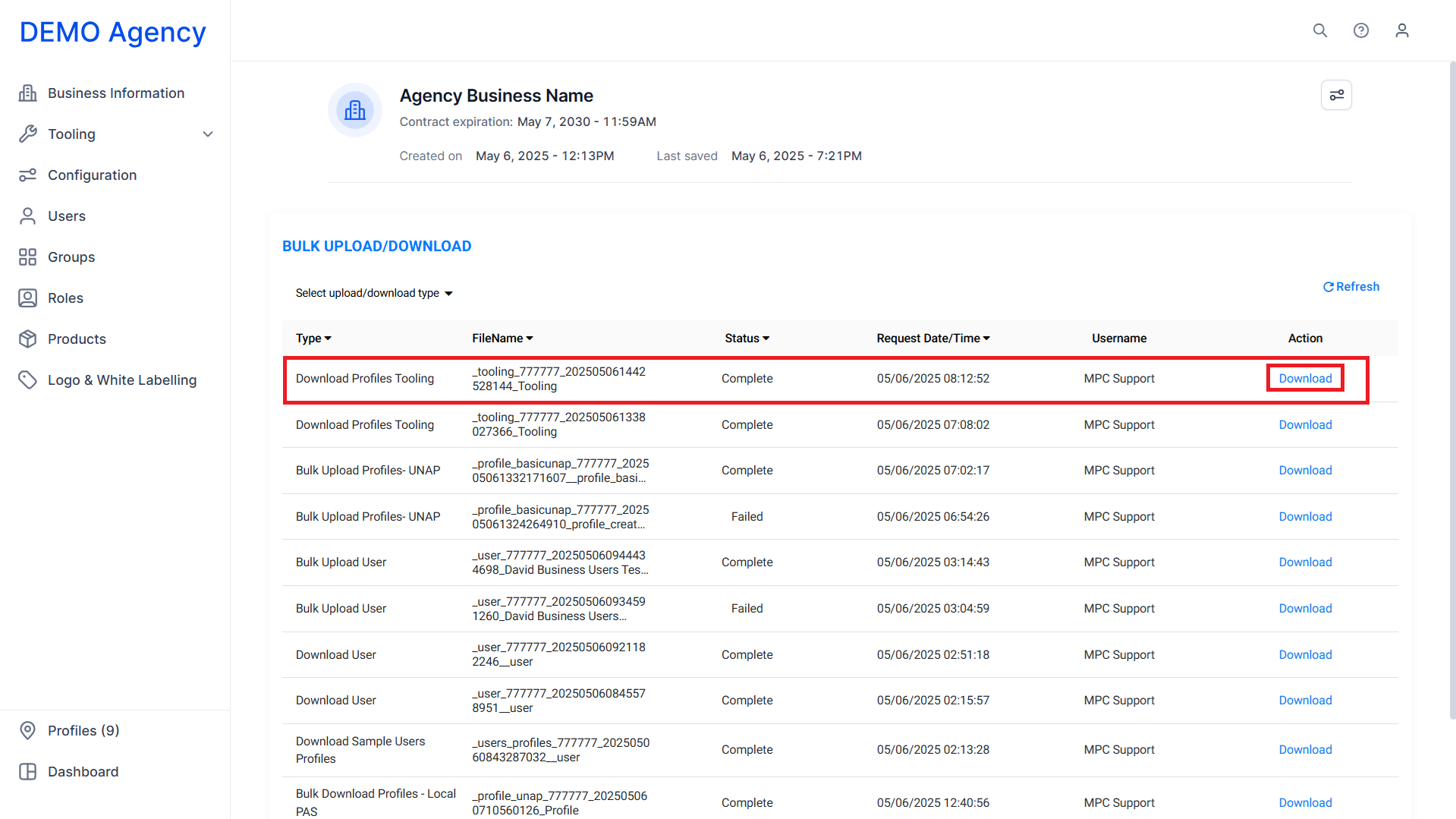
Task: Click Last saved date May 6, 2025 - 7:21PM
Action: tap(796, 156)
